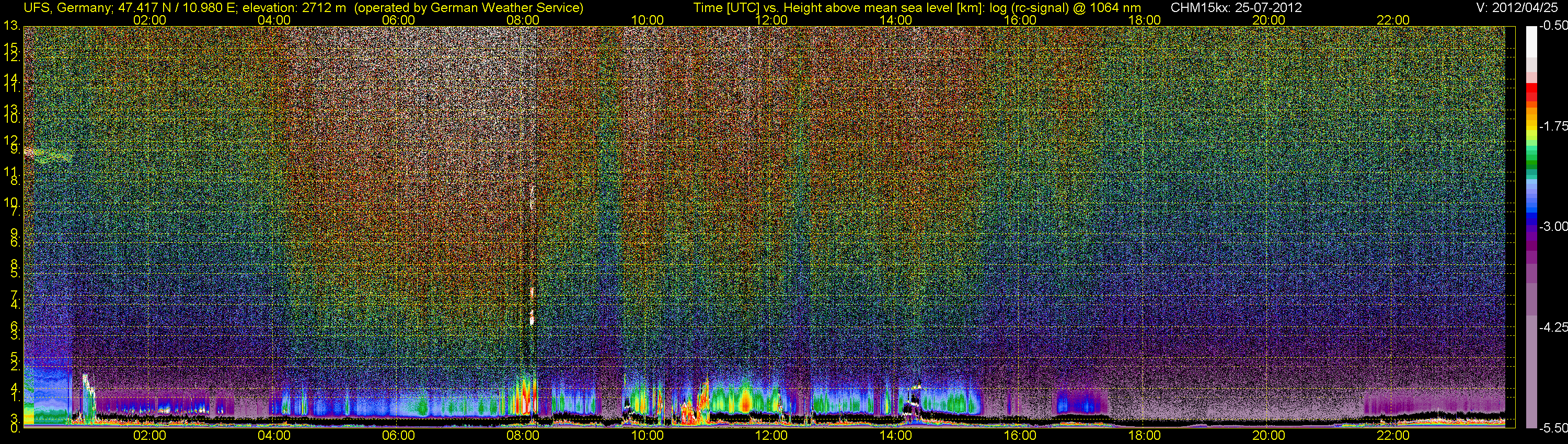Click the 04:00 label on the bottom time axis

pos(274,436)
